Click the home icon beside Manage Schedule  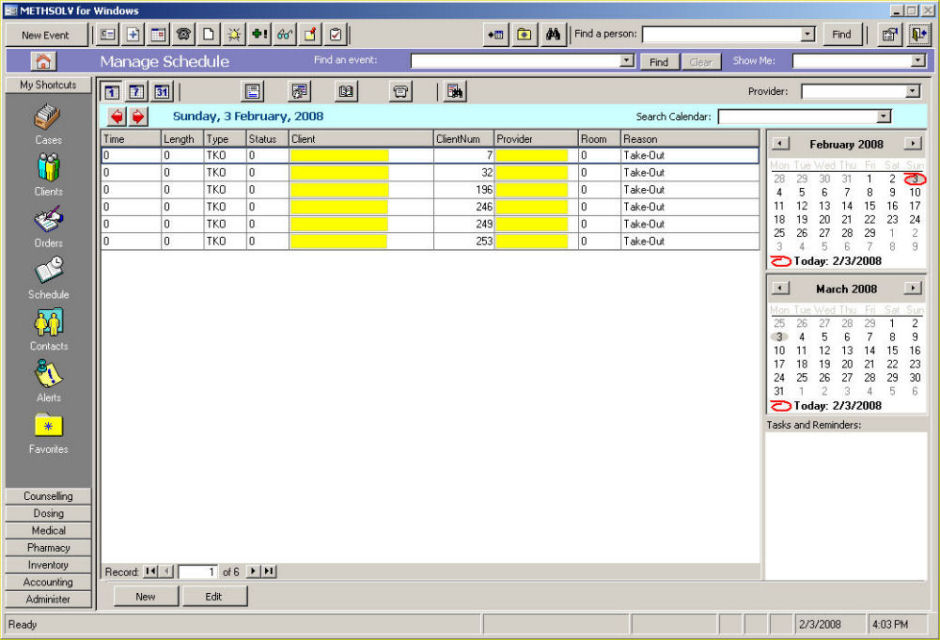pos(43,61)
